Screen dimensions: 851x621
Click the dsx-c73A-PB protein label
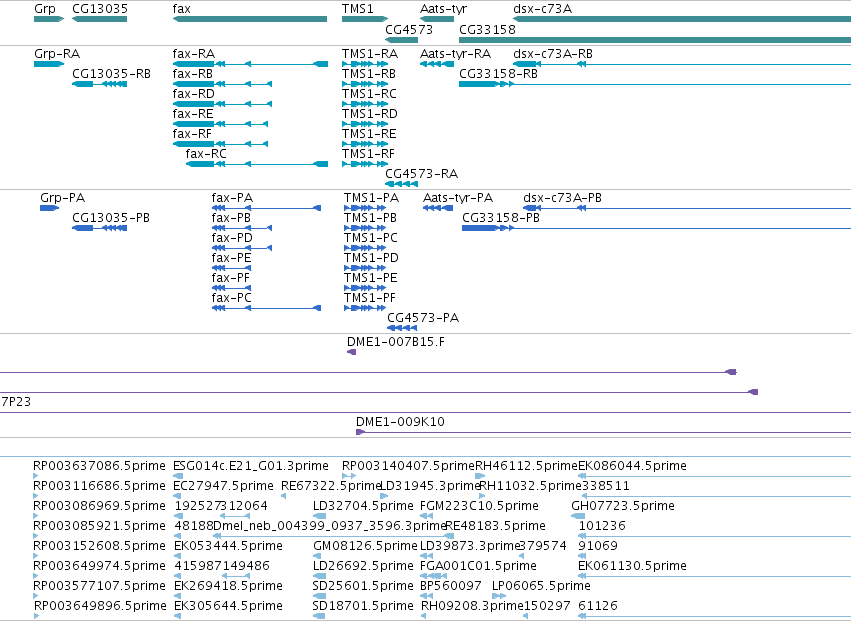[562, 198]
